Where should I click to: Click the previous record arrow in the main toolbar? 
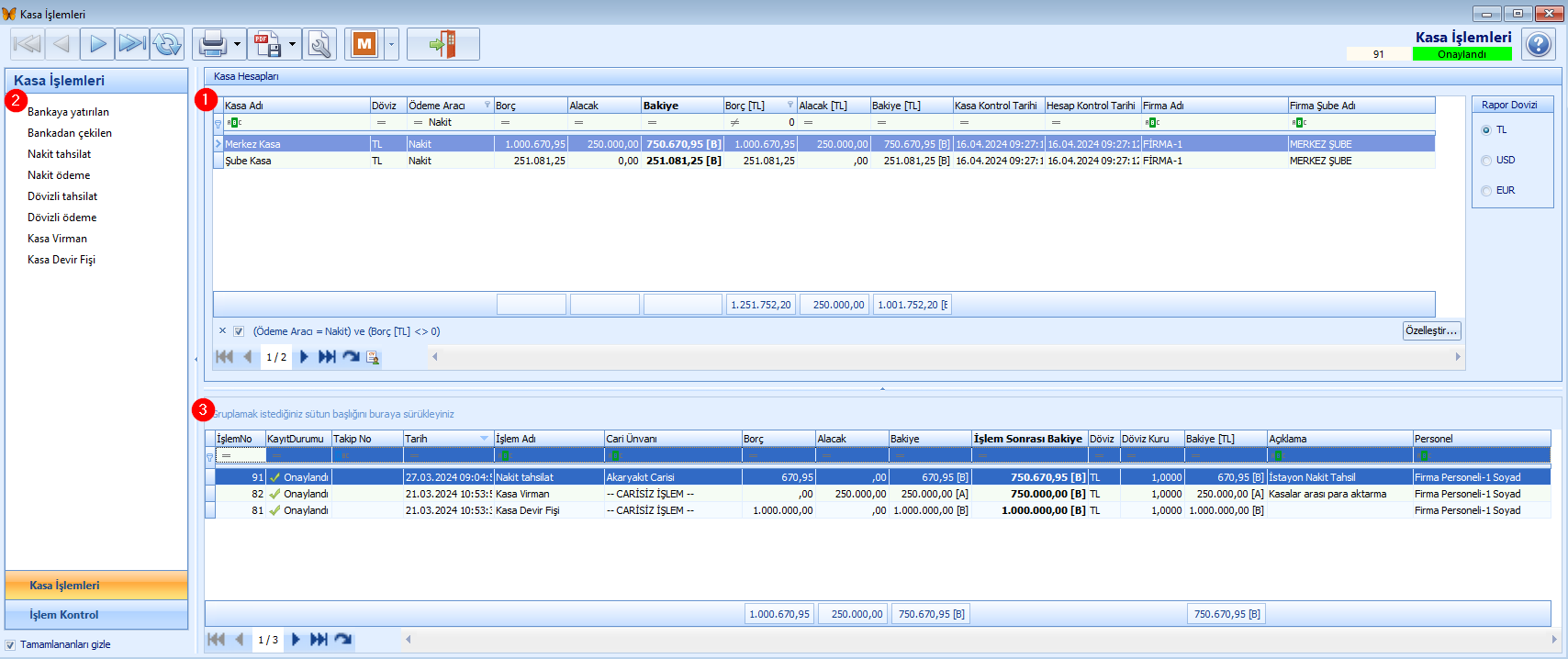[x=61, y=43]
